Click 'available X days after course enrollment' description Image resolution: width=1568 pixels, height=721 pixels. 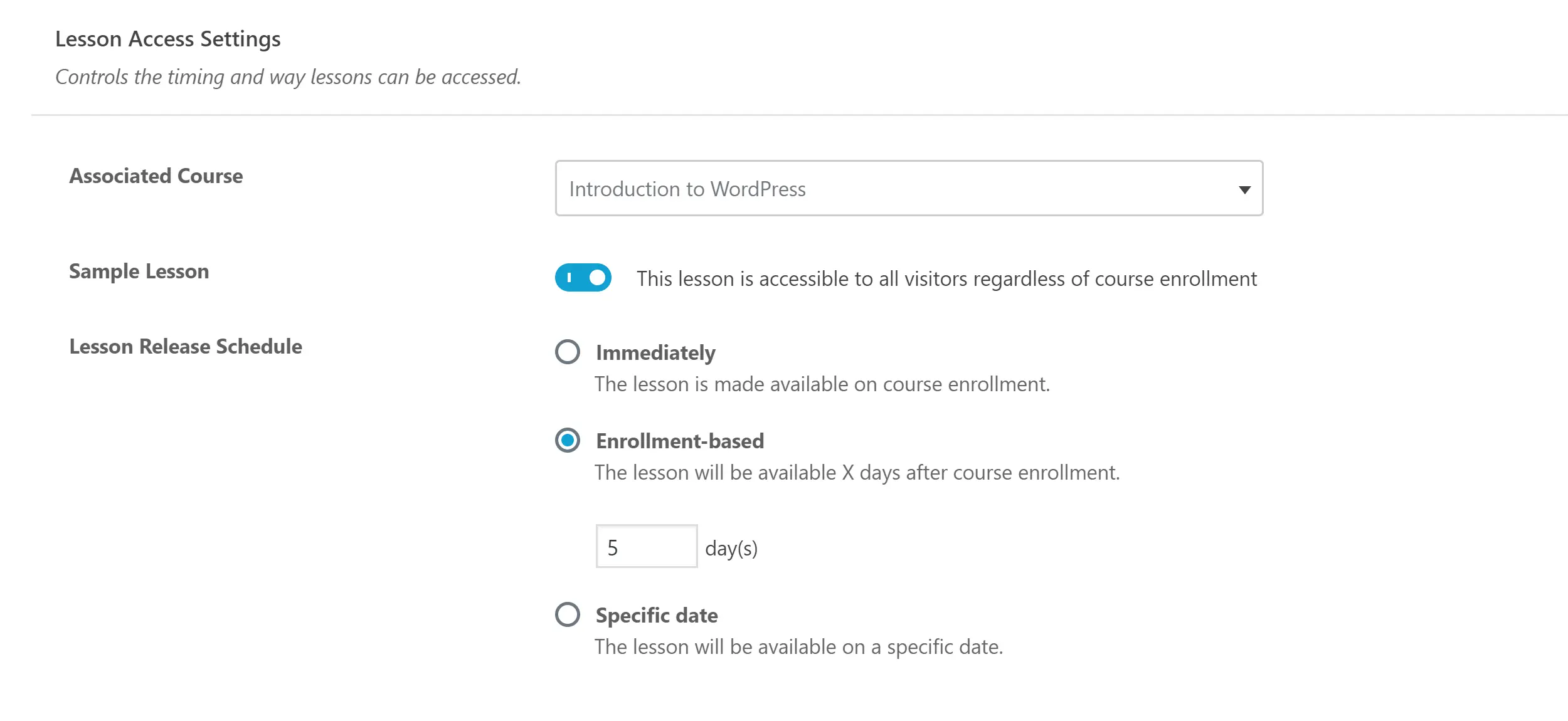[x=857, y=472]
